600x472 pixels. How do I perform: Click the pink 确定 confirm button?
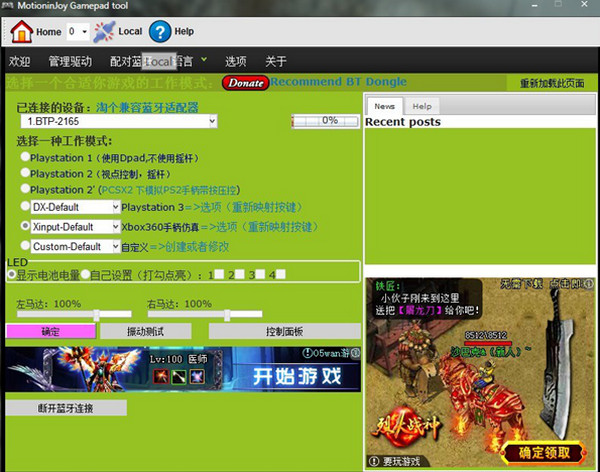click(x=51, y=331)
